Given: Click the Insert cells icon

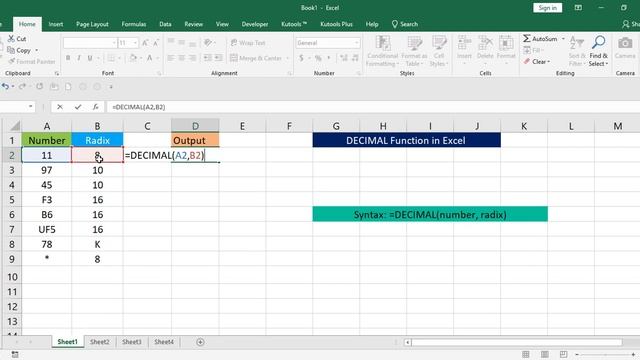Looking at the screenshot, I should pos(464,43).
